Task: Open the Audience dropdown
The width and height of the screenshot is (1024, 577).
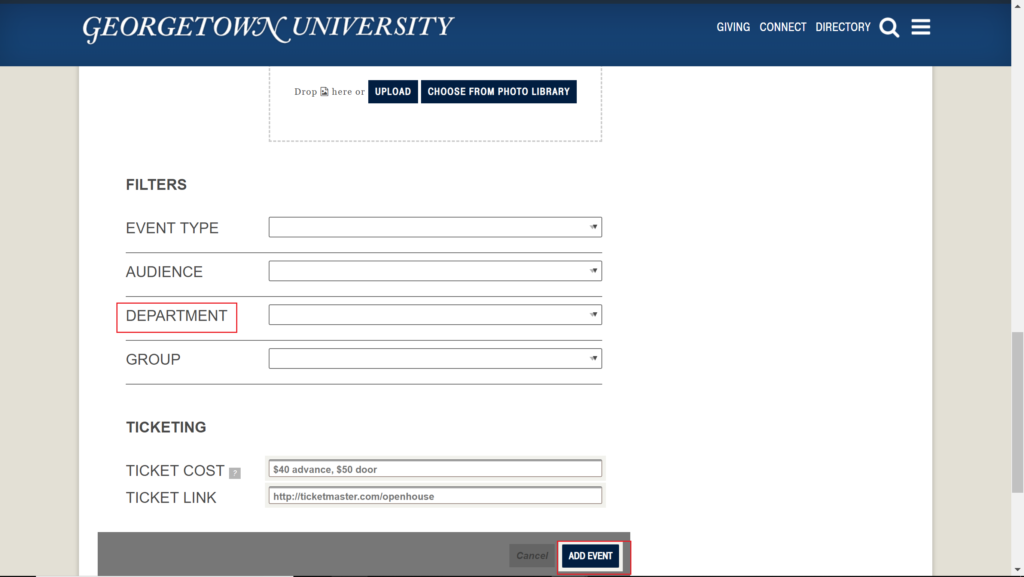Action: pyautogui.click(x=435, y=271)
